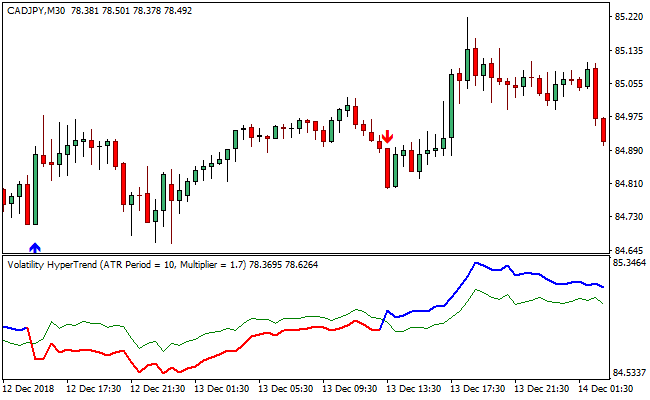Click the 12 Dec 17:30 time label
Screen dimensions: 650x400
coord(94,389)
